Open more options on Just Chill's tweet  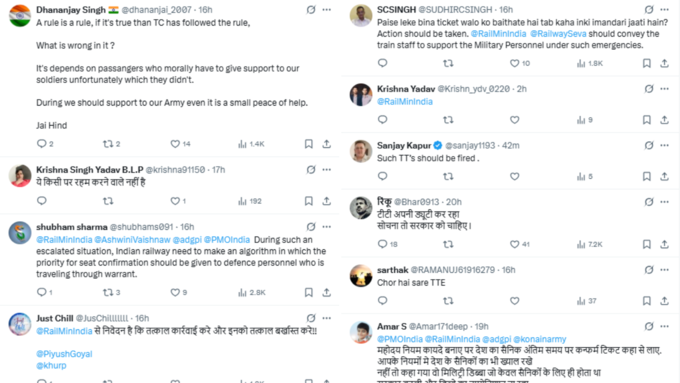(x=327, y=318)
